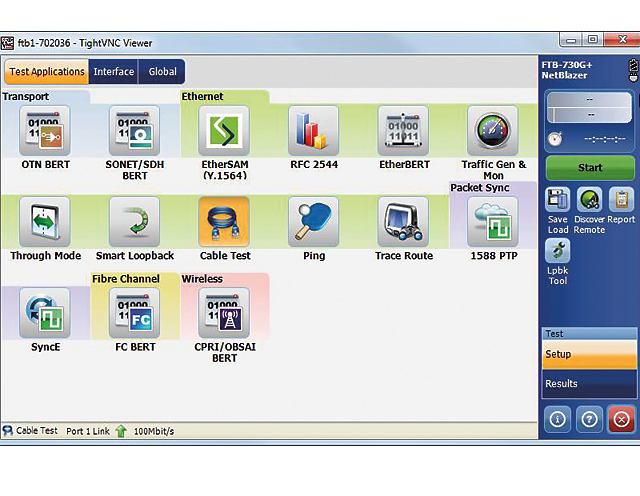
Task: Launch the SONET/SDH BERT application
Action: (x=135, y=131)
